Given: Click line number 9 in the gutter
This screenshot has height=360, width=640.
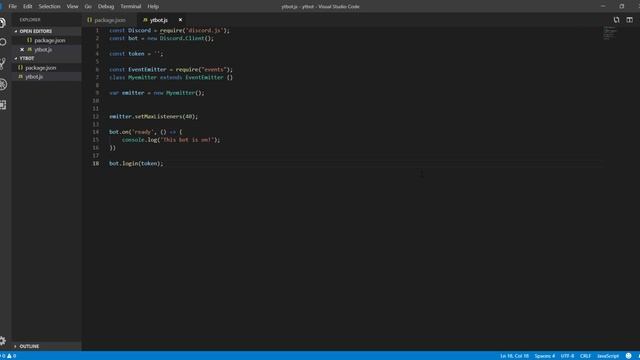Looking at the screenshot, I should tap(97, 93).
